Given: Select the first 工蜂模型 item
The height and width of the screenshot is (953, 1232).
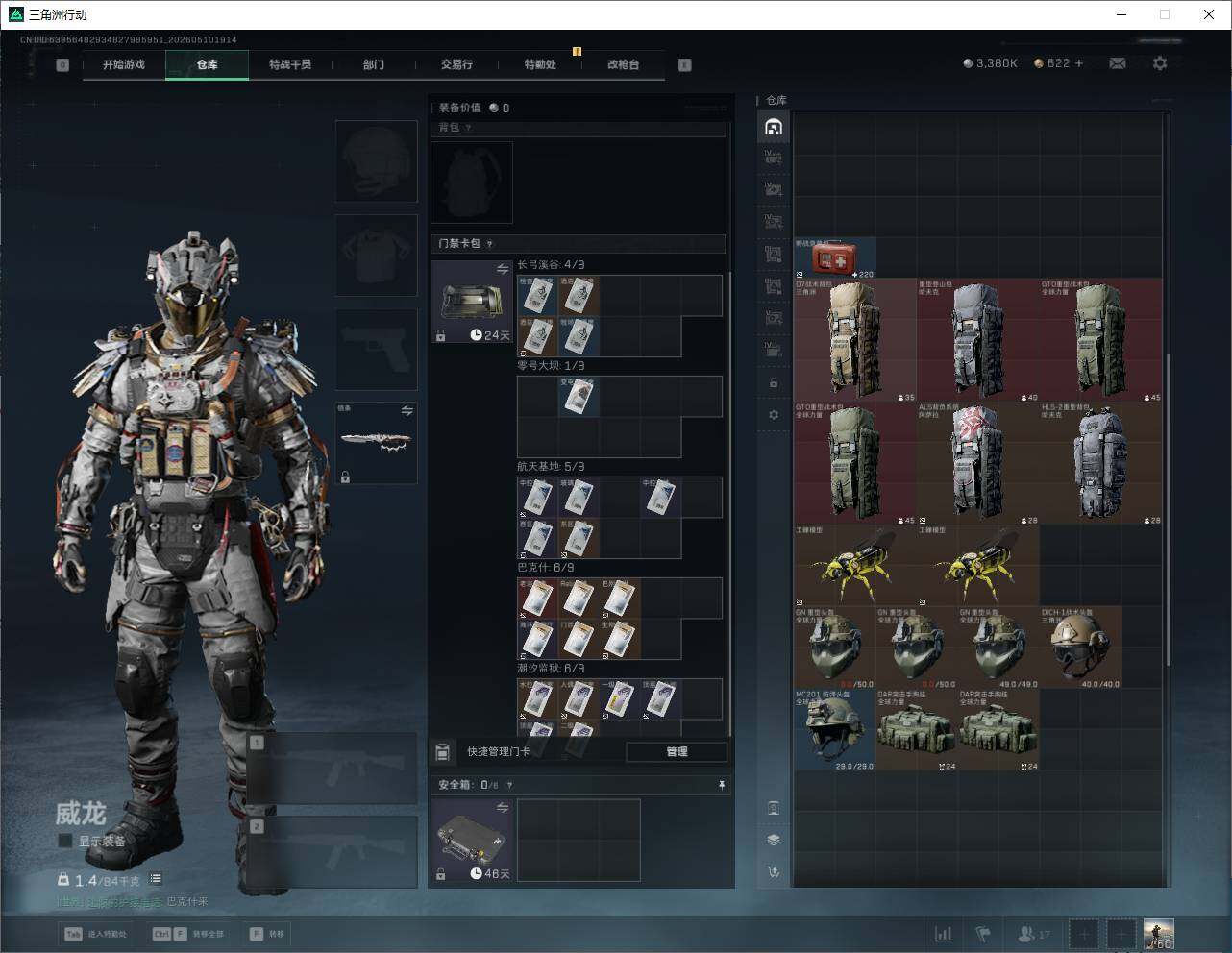Looking at the screenshot, I should click(855, 565).
